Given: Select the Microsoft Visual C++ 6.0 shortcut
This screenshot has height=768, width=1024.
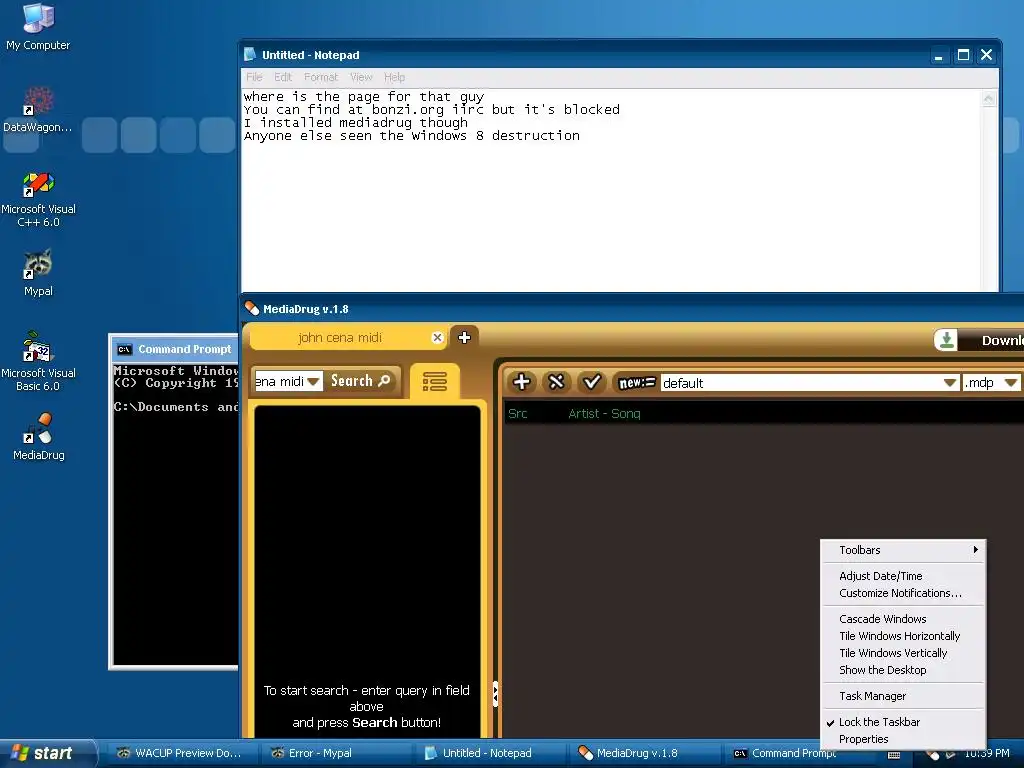Looking at the screenshot, I should pos(38,199).
